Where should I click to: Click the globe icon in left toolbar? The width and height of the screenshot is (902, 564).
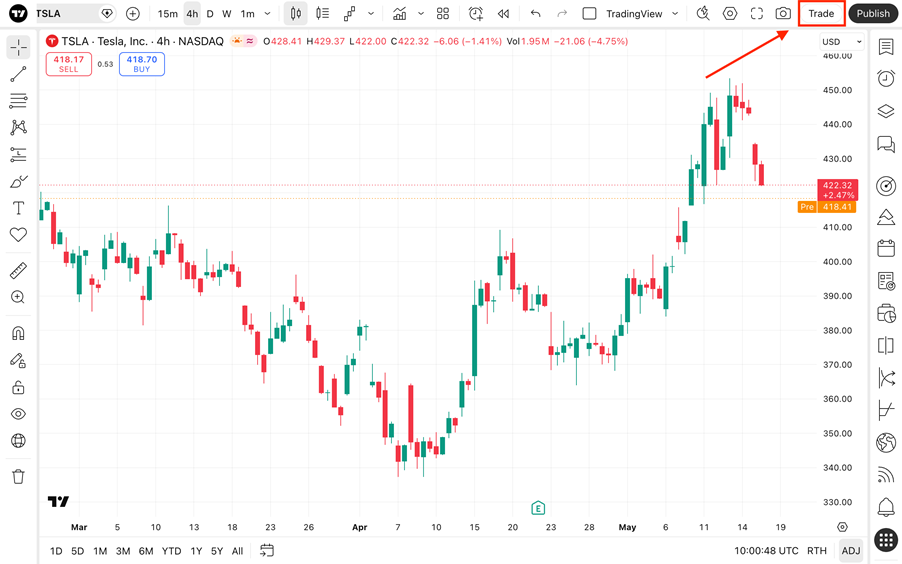tap(18, 441)
